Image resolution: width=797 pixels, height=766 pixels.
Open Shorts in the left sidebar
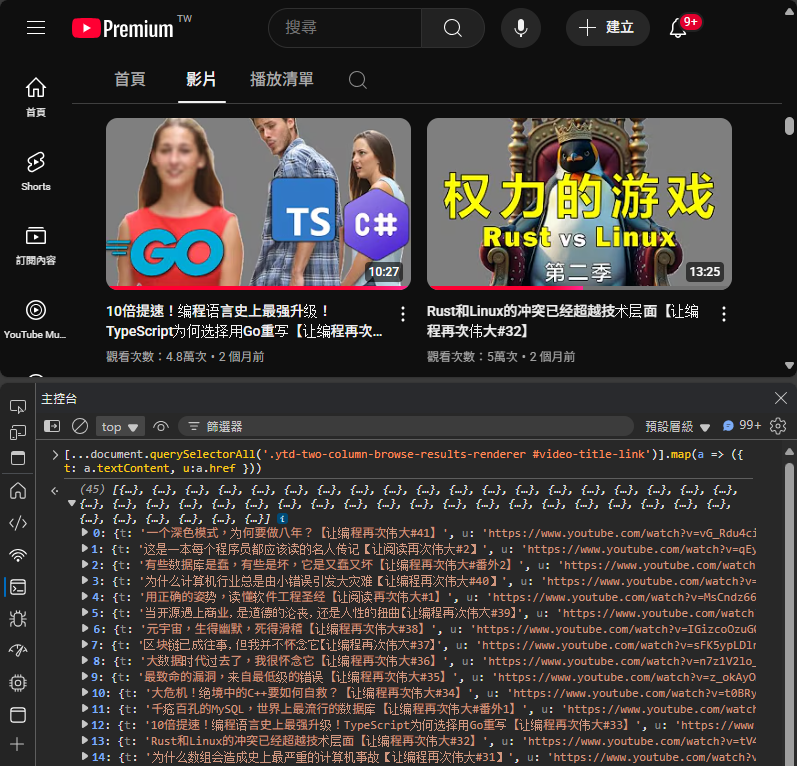tap(36, 171)
